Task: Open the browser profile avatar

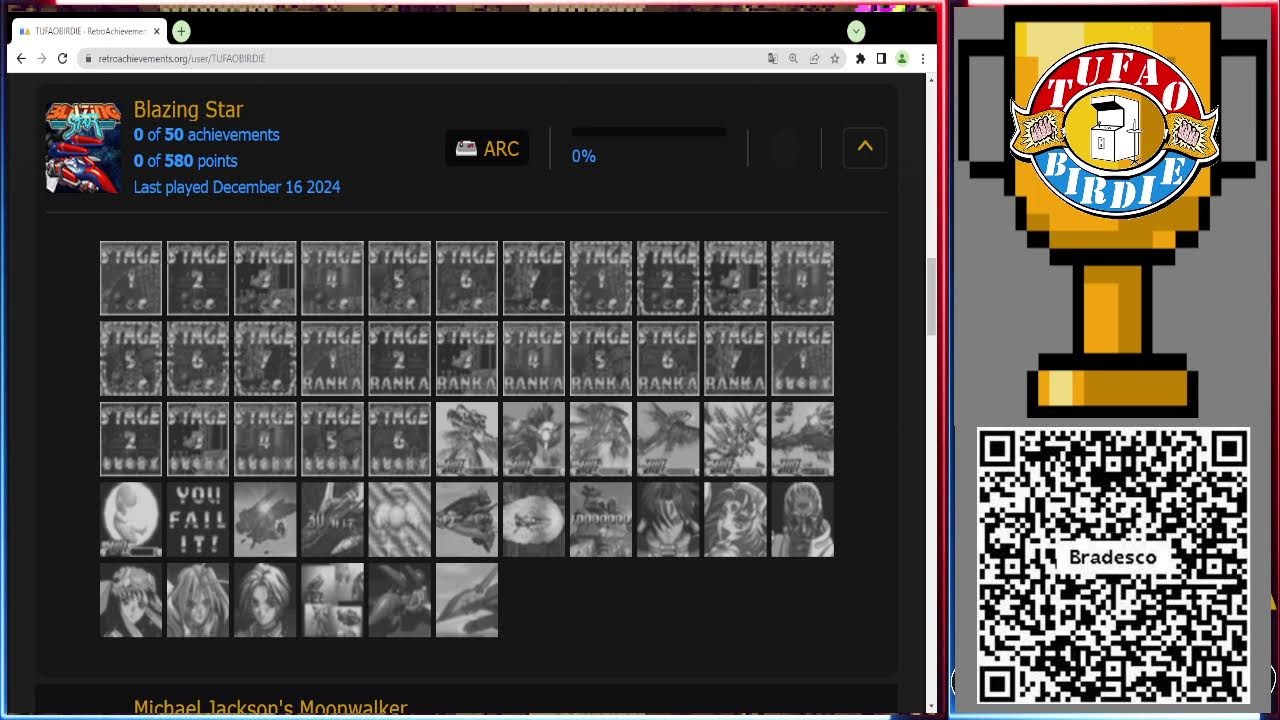Action: 902,59
